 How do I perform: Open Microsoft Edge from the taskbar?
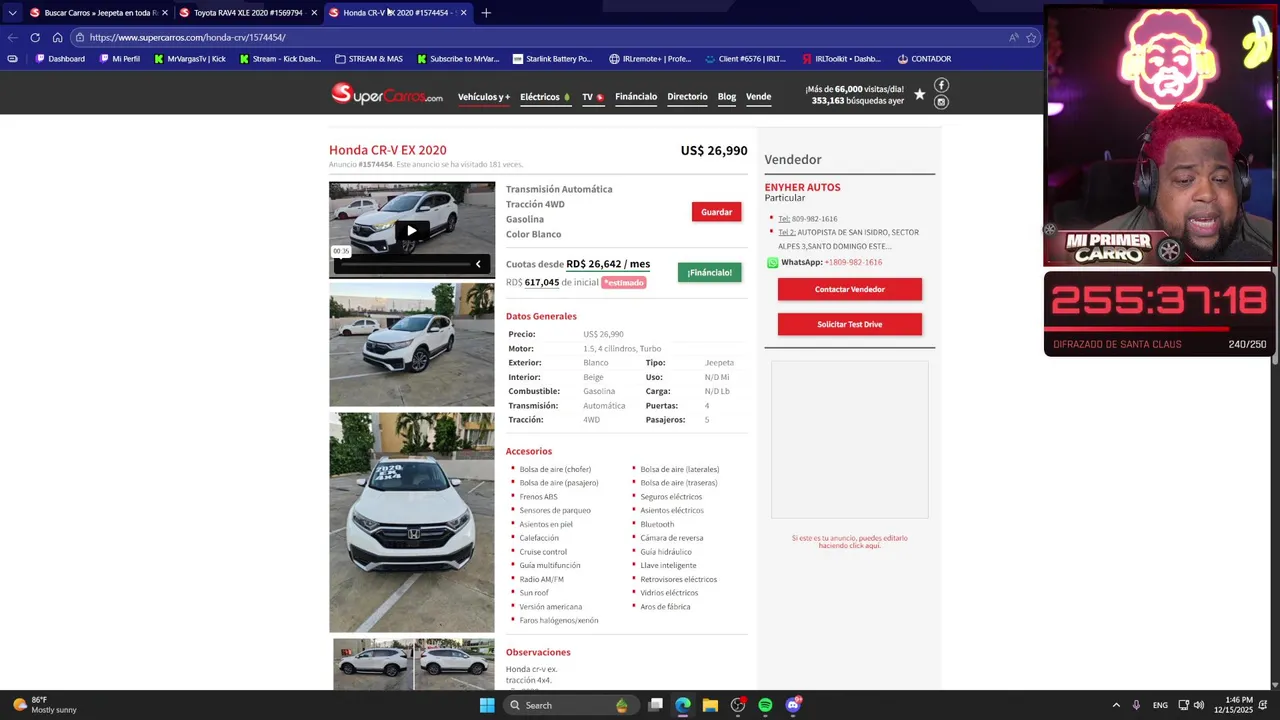[x=683, y=705]
